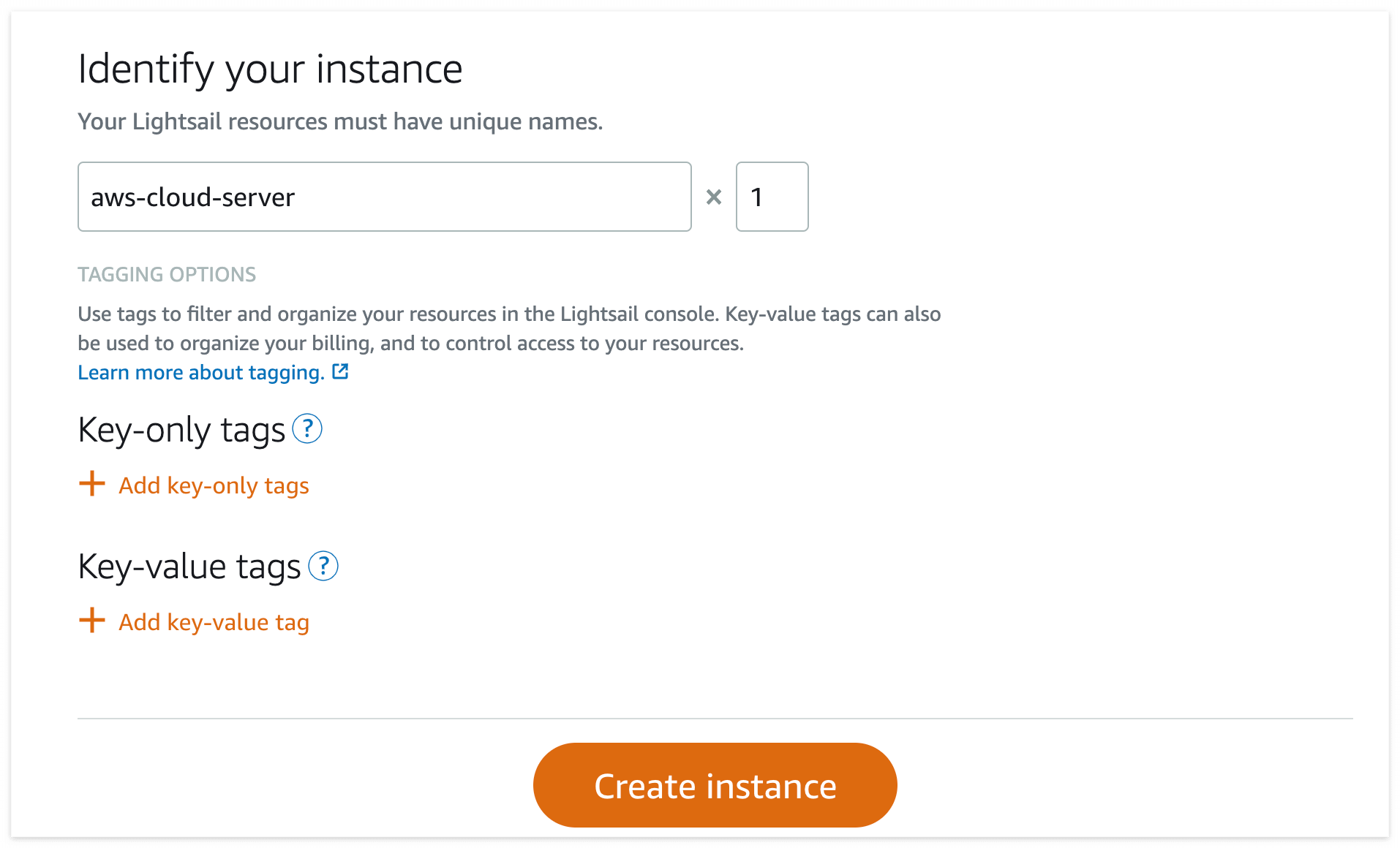The height and width of the screenshot is (848, 1400).
Task: Open the Learn more about tagging link
Action: (201, 373)
